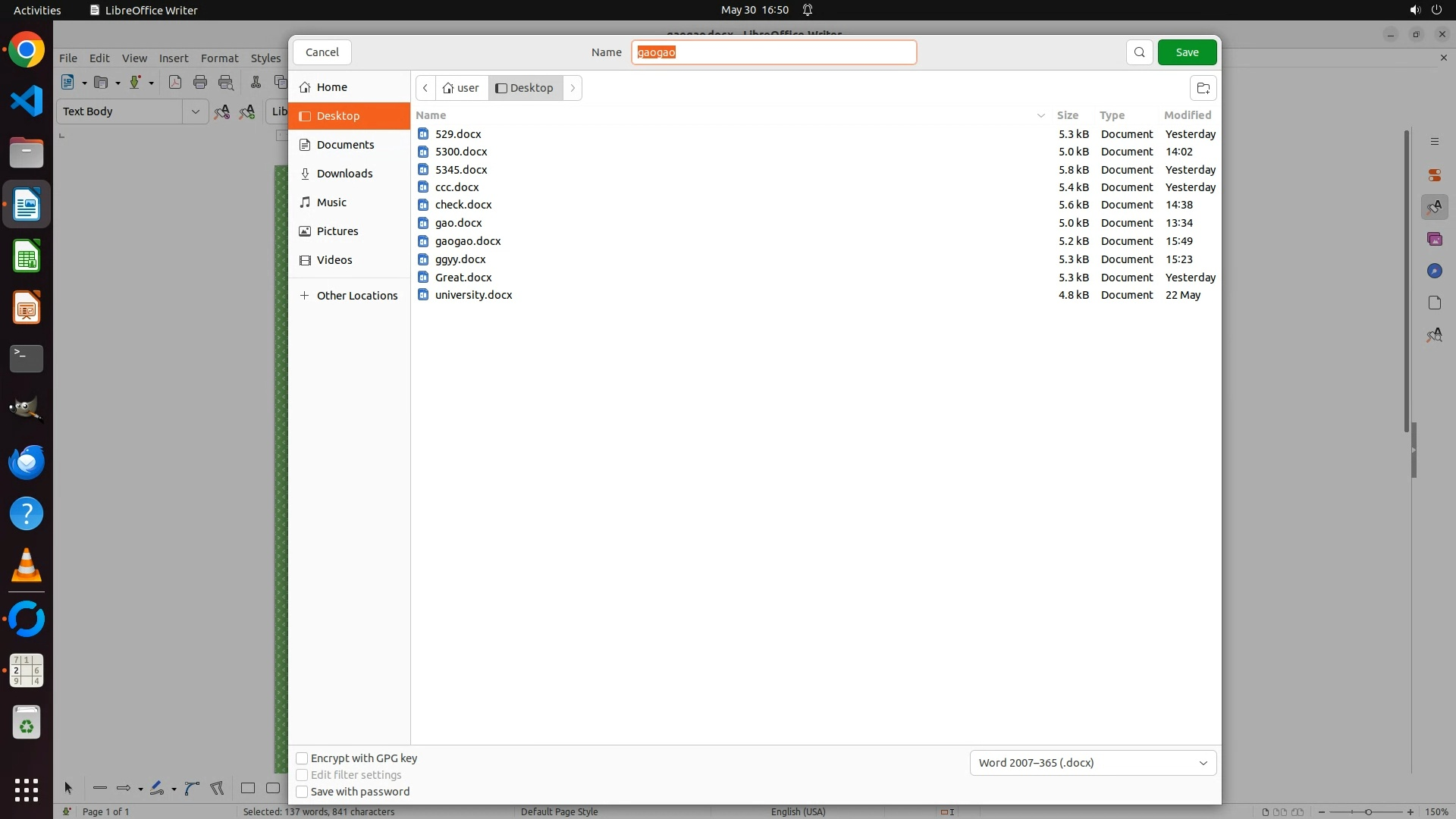Expand the Text Body paragraph style dropdown
This screenshot has height=819, width=1456.
[x=195, y=111]
